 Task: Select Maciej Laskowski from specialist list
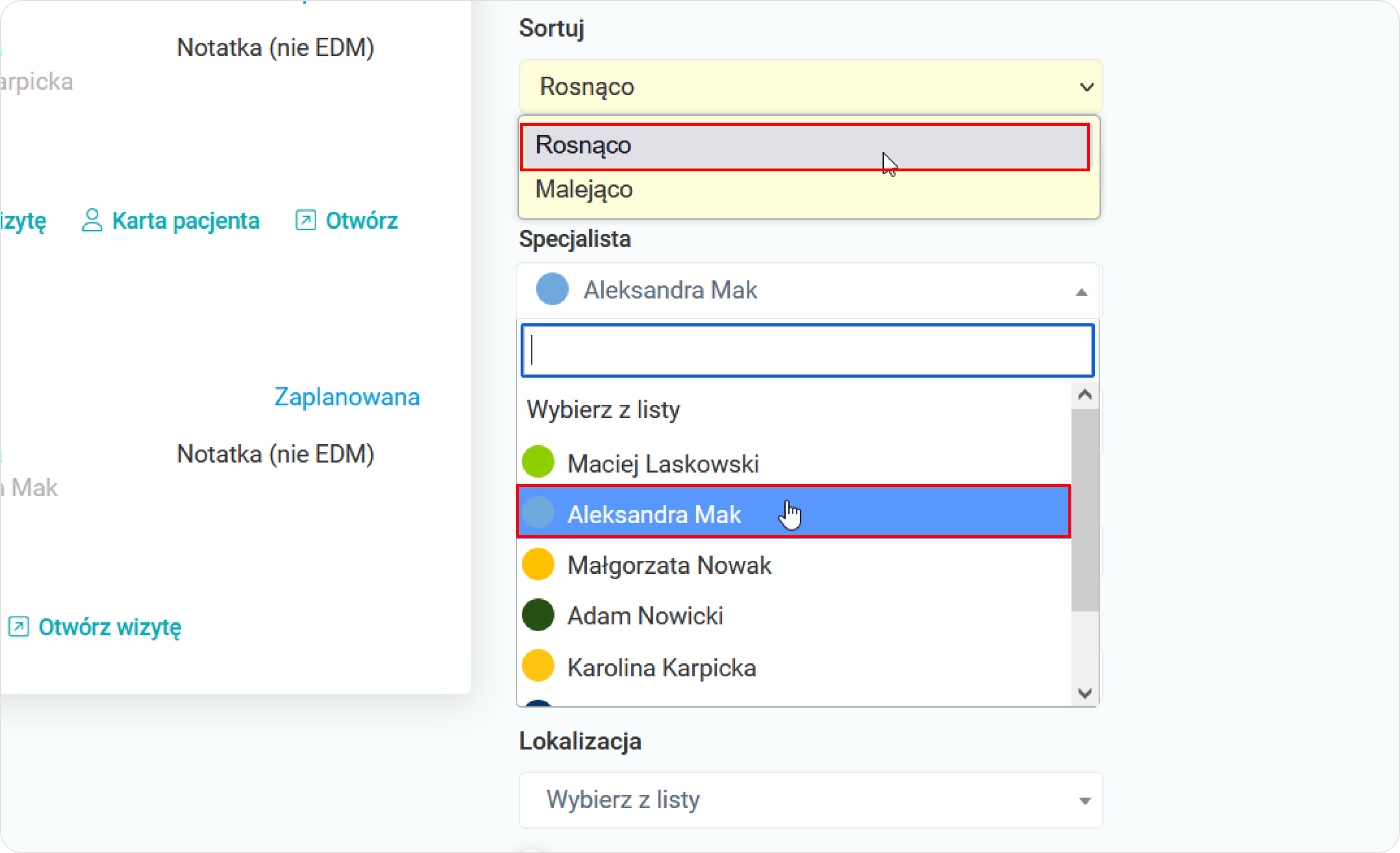793,463
